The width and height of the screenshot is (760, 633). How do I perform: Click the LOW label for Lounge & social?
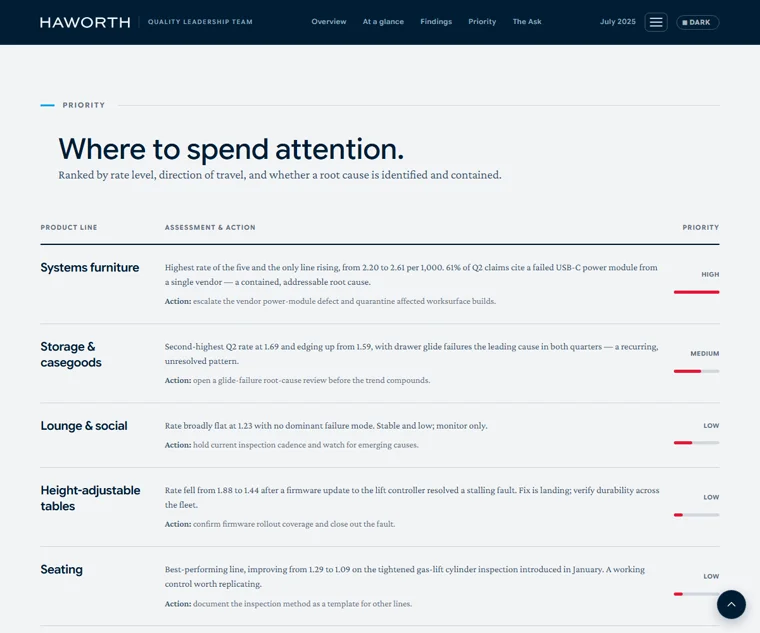pyautogui.click(x=711, y=426)
